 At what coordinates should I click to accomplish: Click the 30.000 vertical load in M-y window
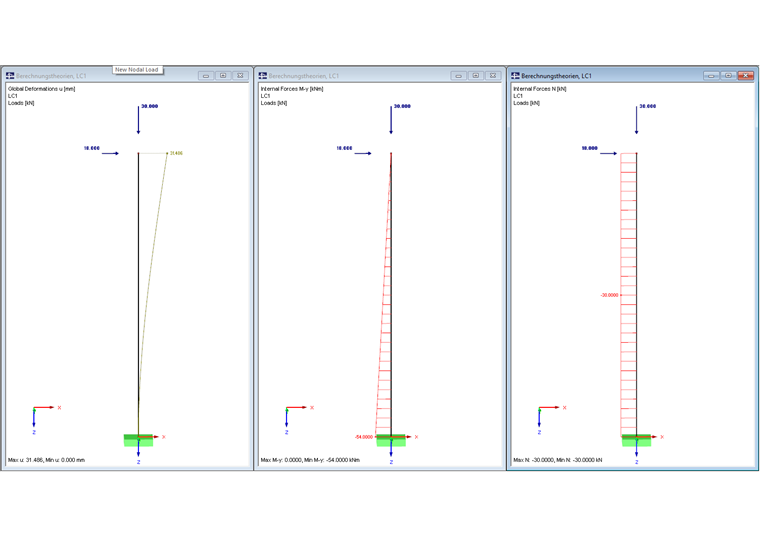coord(402,106)
